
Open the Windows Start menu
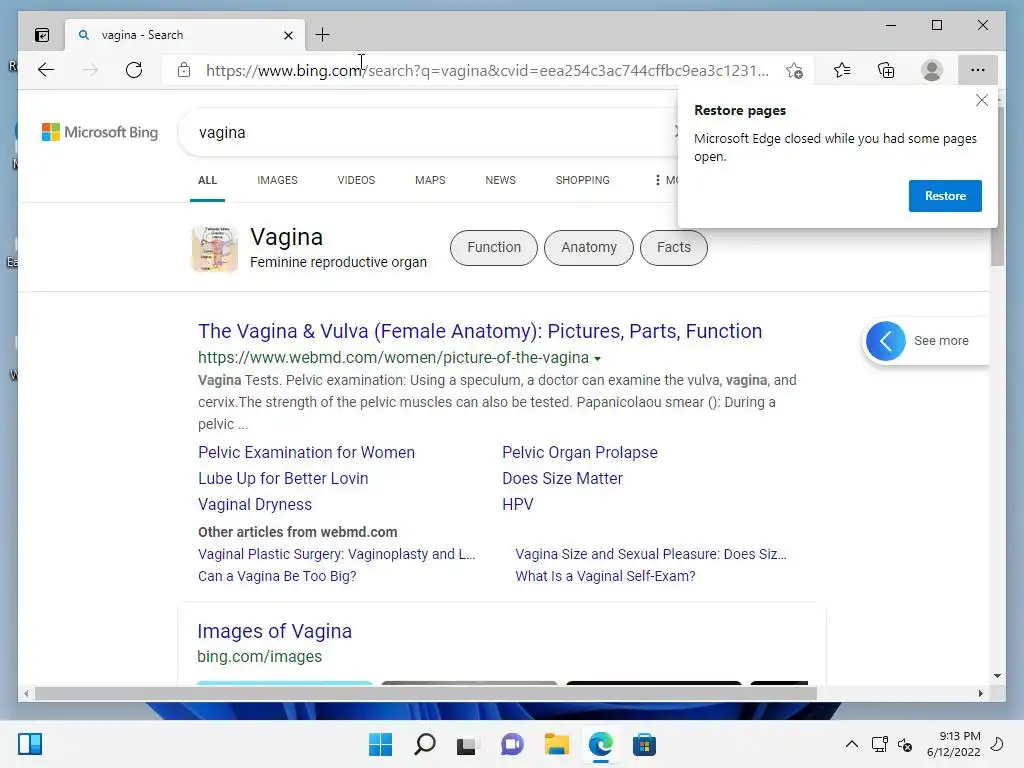click(380, 744)
